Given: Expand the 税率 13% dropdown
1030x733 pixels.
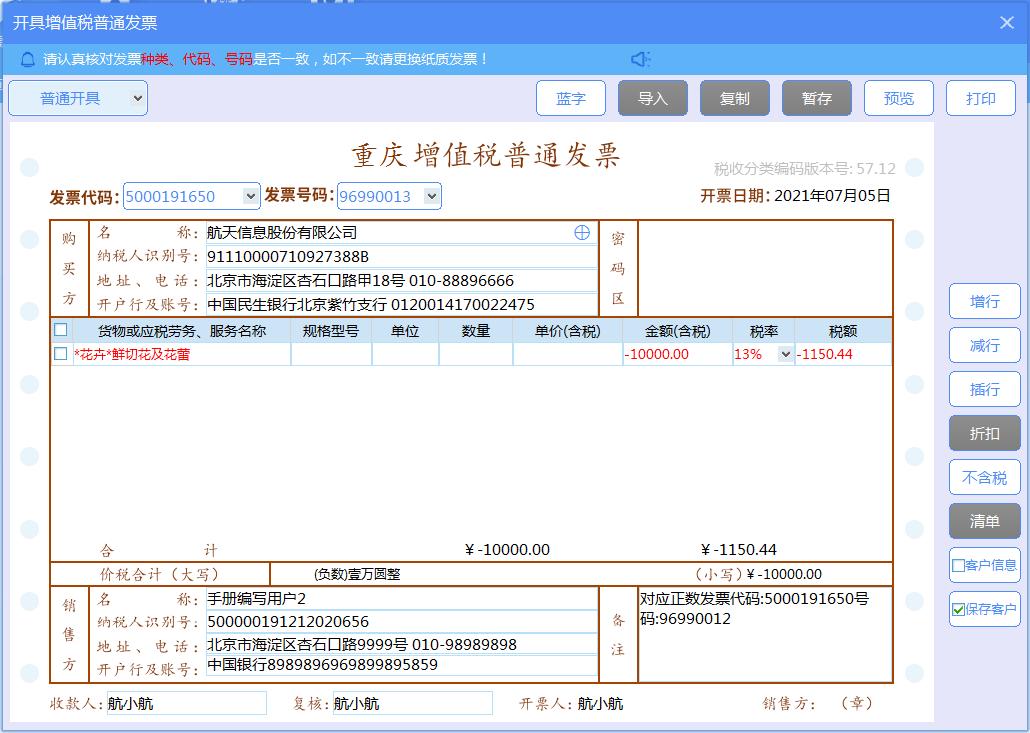Looking at the screenshot, I should click(786, 353).
